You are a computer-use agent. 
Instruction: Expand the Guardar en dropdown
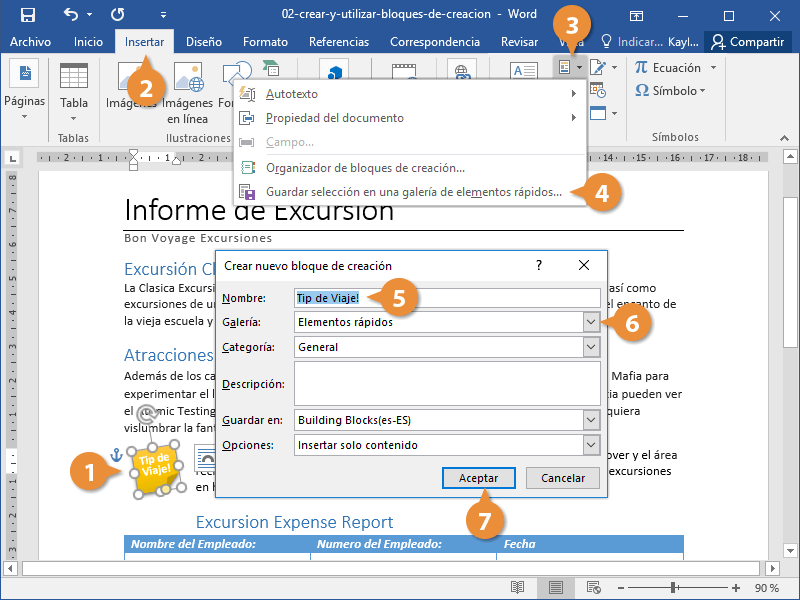pos(591,420)
